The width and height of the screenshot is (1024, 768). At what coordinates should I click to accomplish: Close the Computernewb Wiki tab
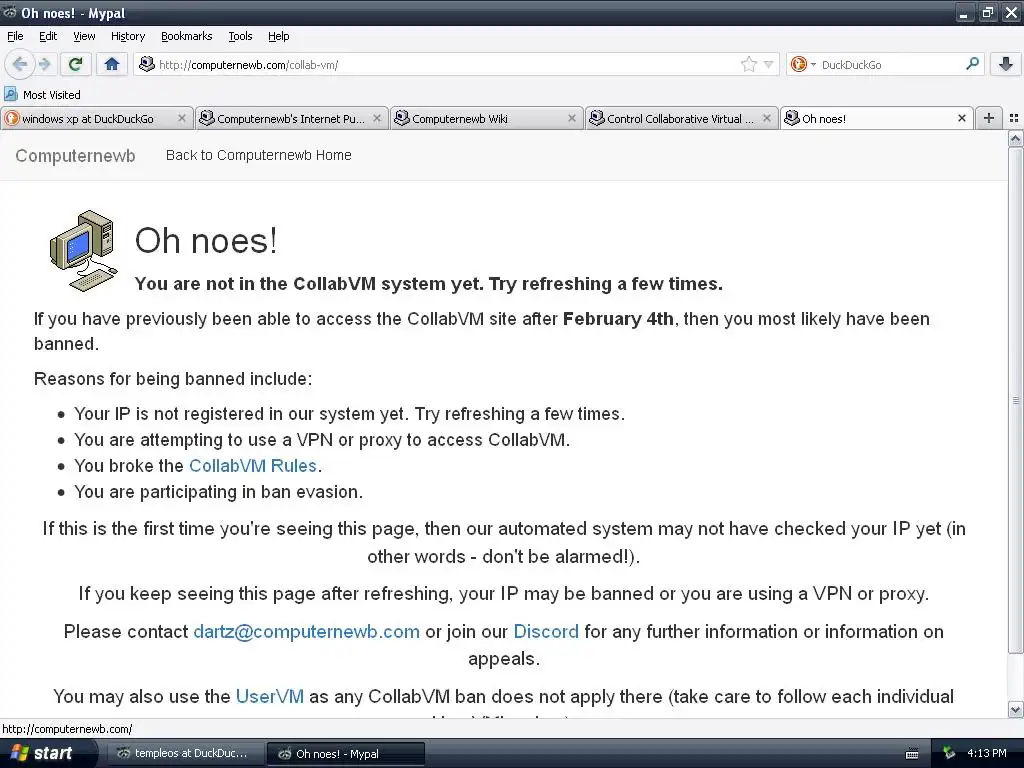pyautogui.click(x=571, y=118)
